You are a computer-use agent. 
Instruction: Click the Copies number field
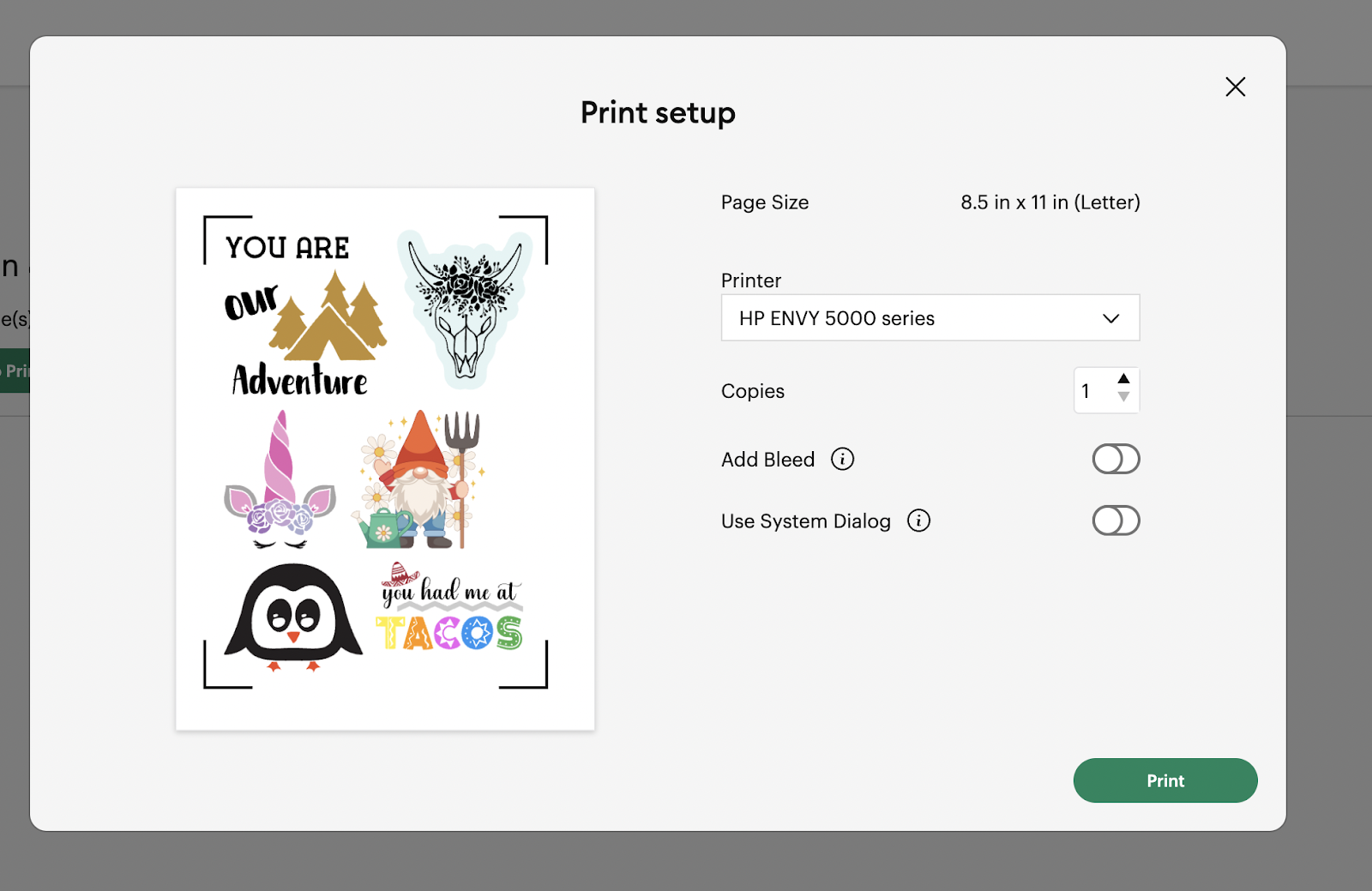pos(1091,391)
